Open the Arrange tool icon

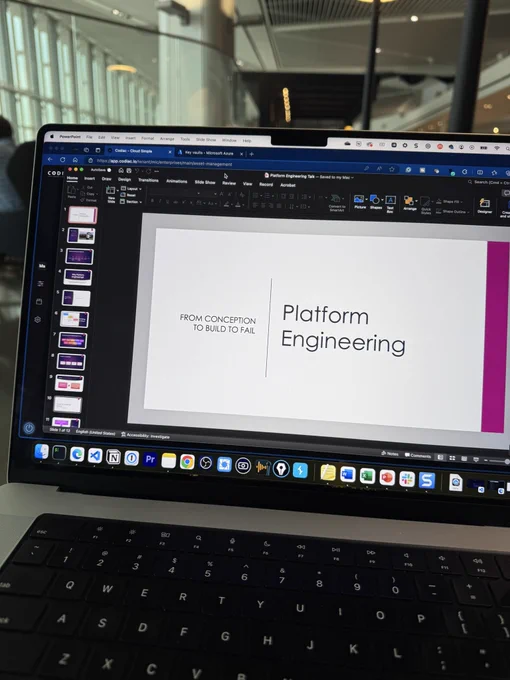tap(409, 201)
